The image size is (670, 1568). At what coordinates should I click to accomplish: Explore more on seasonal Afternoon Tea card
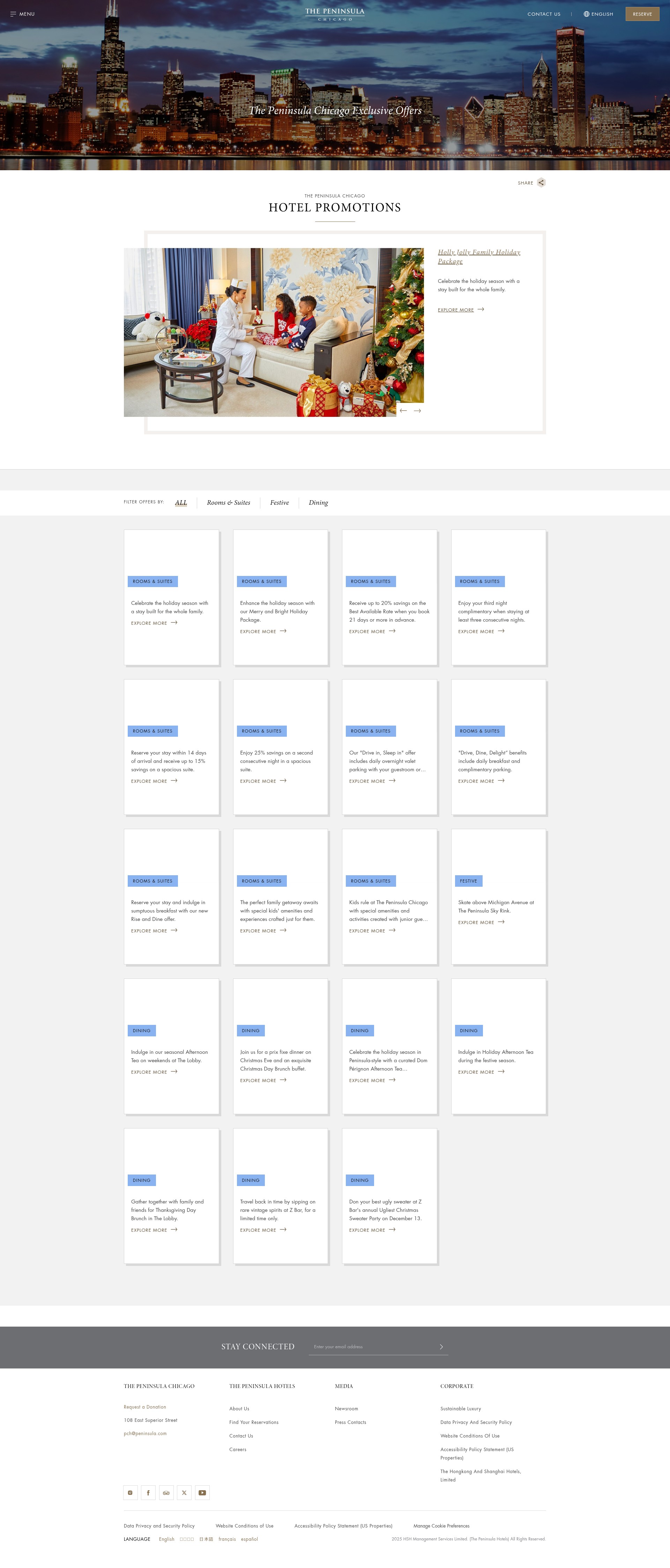coord(154,1072)
